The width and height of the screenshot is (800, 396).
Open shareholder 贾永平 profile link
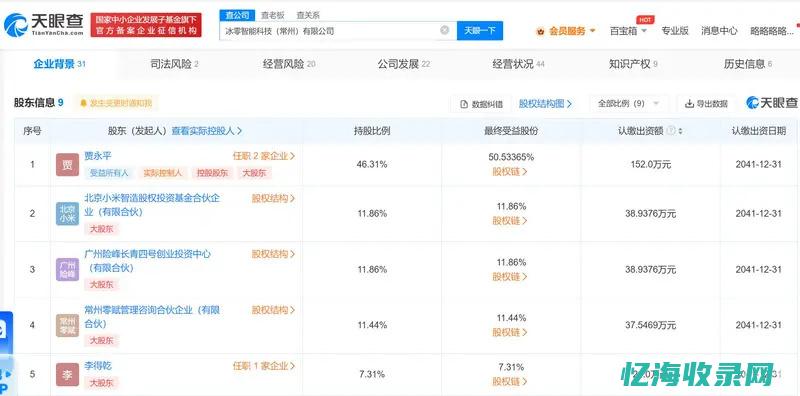tap(97, 156)
